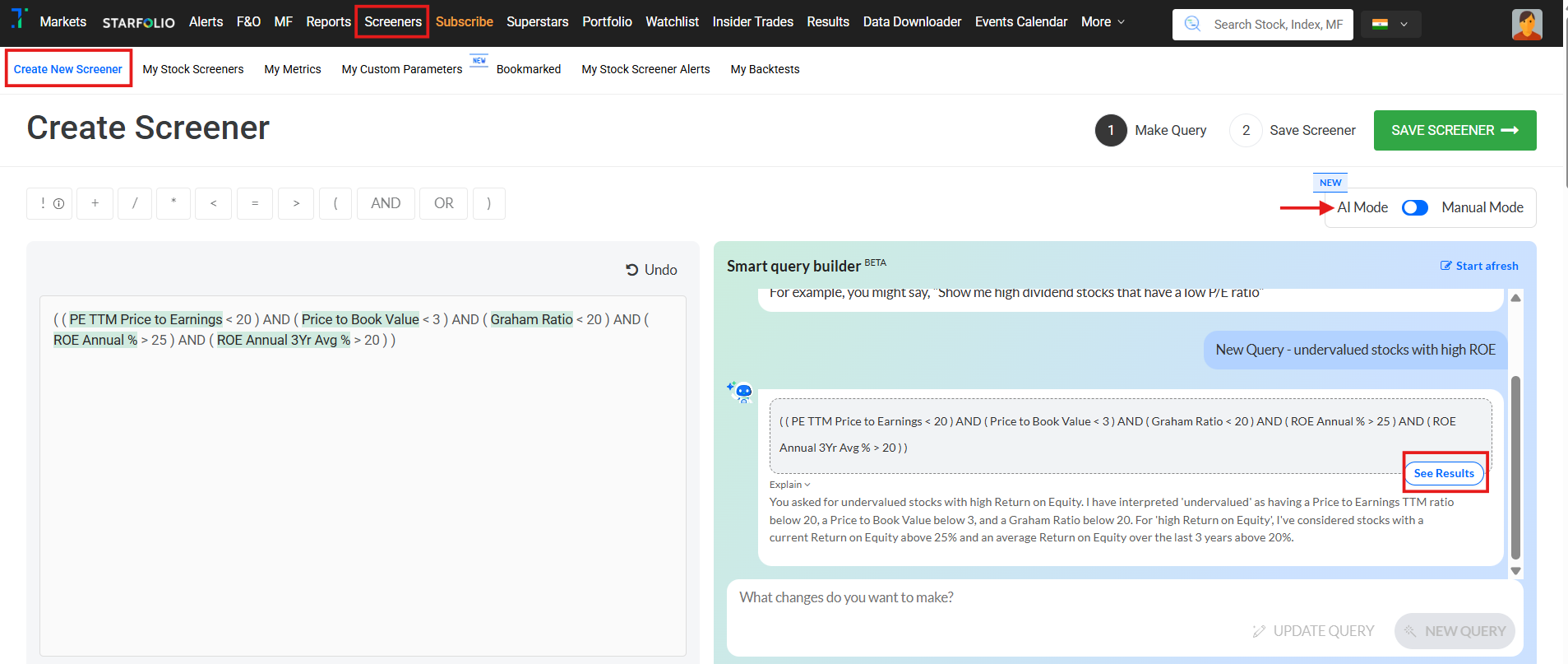Screen dimensions: 1568x664
Task: Go to Results page
Action: pos(828,22)
